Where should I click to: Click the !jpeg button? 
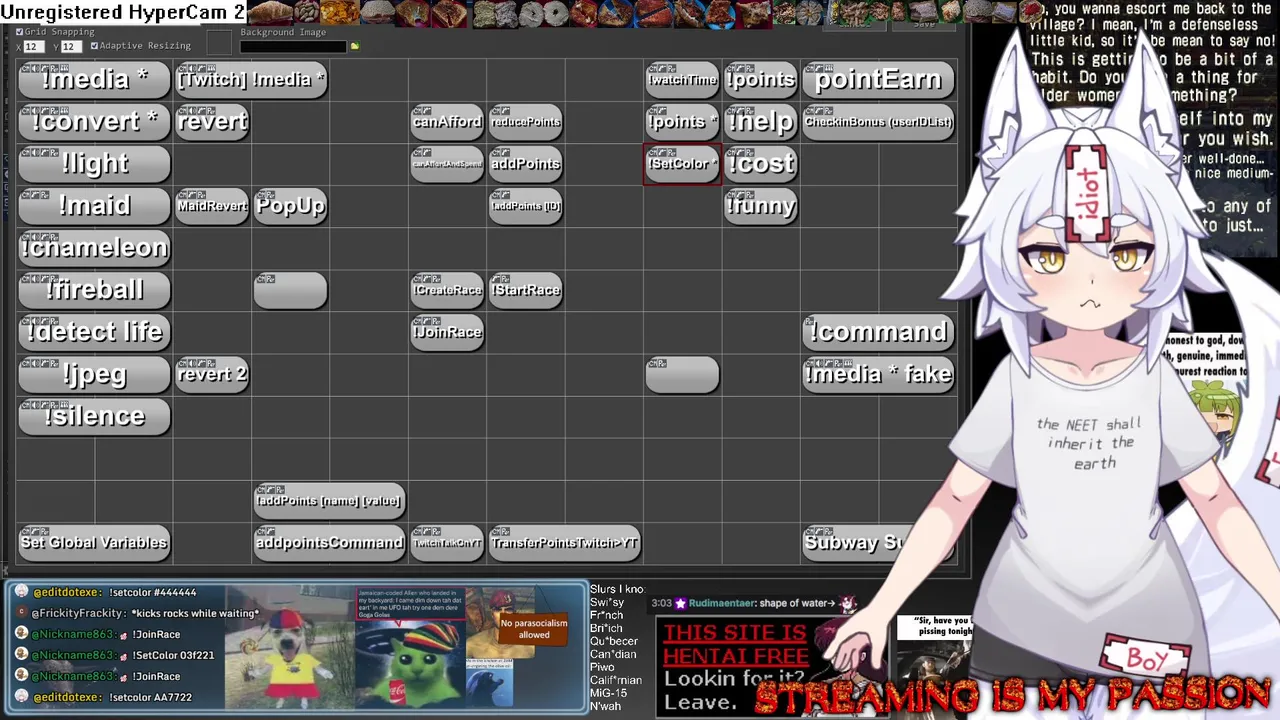point(95,374)
